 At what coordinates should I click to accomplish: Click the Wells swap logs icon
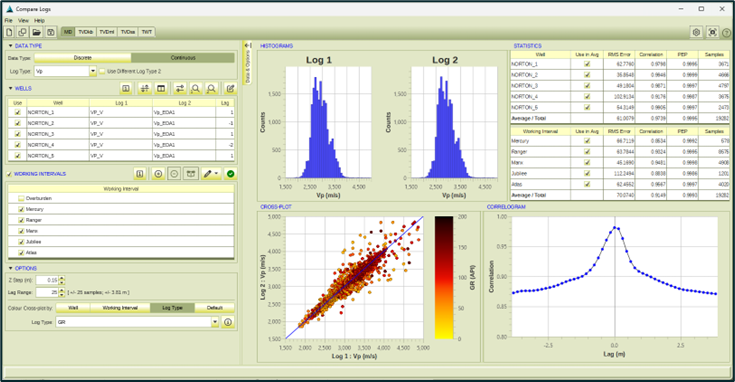pyautogui.click(x=180, y=88)
